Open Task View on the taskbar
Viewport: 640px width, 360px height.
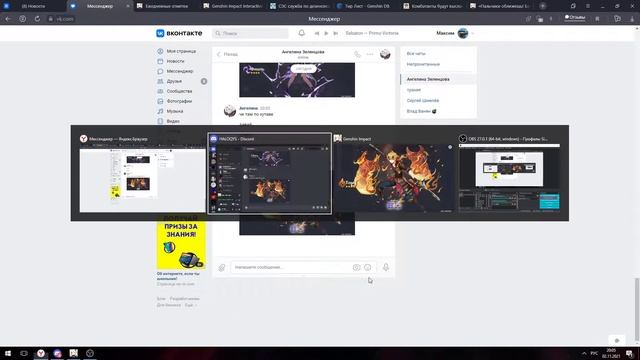[x=24, y=353]
